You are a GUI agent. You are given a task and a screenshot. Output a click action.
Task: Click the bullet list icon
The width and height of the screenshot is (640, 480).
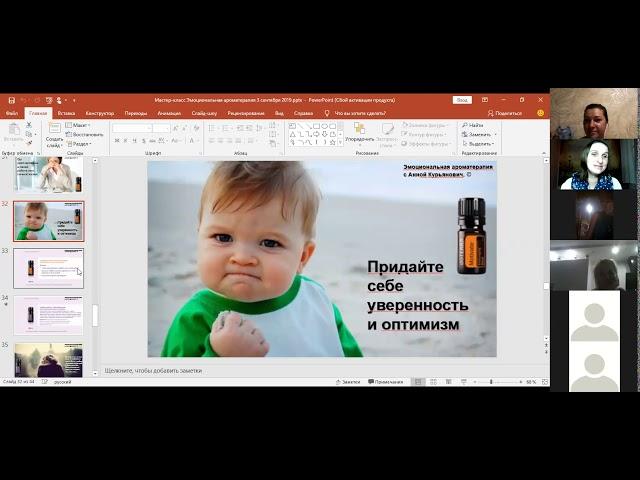(212, 128)
